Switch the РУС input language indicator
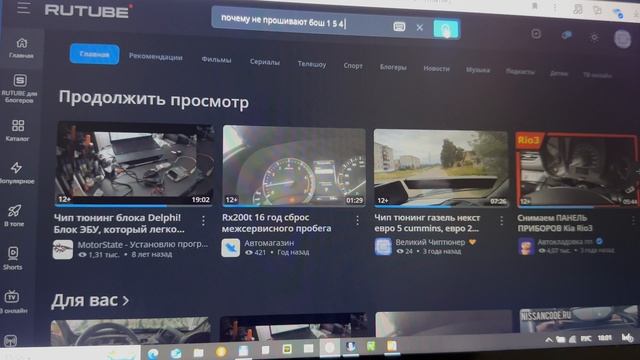The height and width of the screenshot is (360, 640). click(586, 338)
